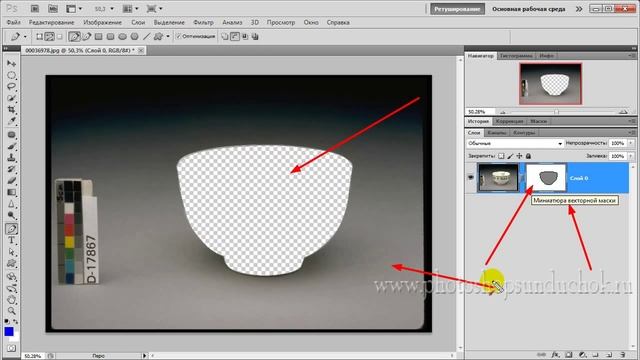This screenshot has height=360, width=640.
Task: Select the Move tool in toolbox
Action: [11, 63]
